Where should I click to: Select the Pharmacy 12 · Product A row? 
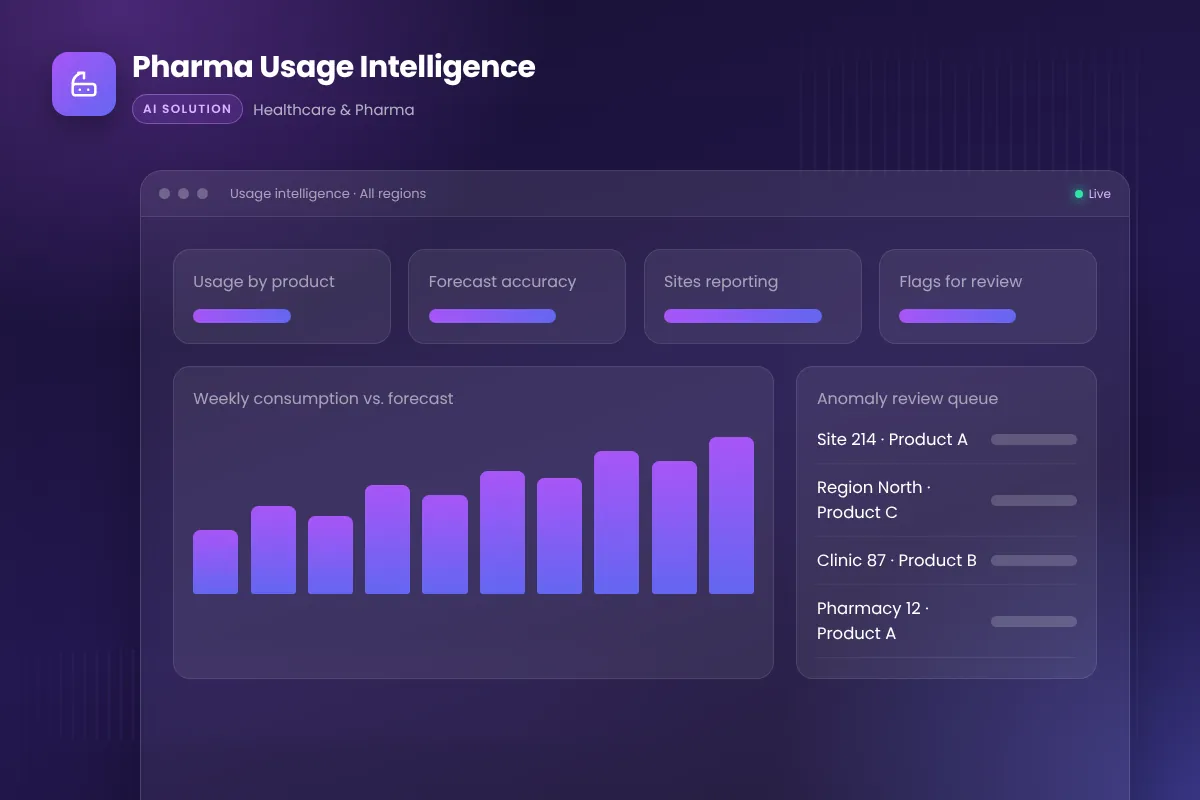tap(946, 621)
